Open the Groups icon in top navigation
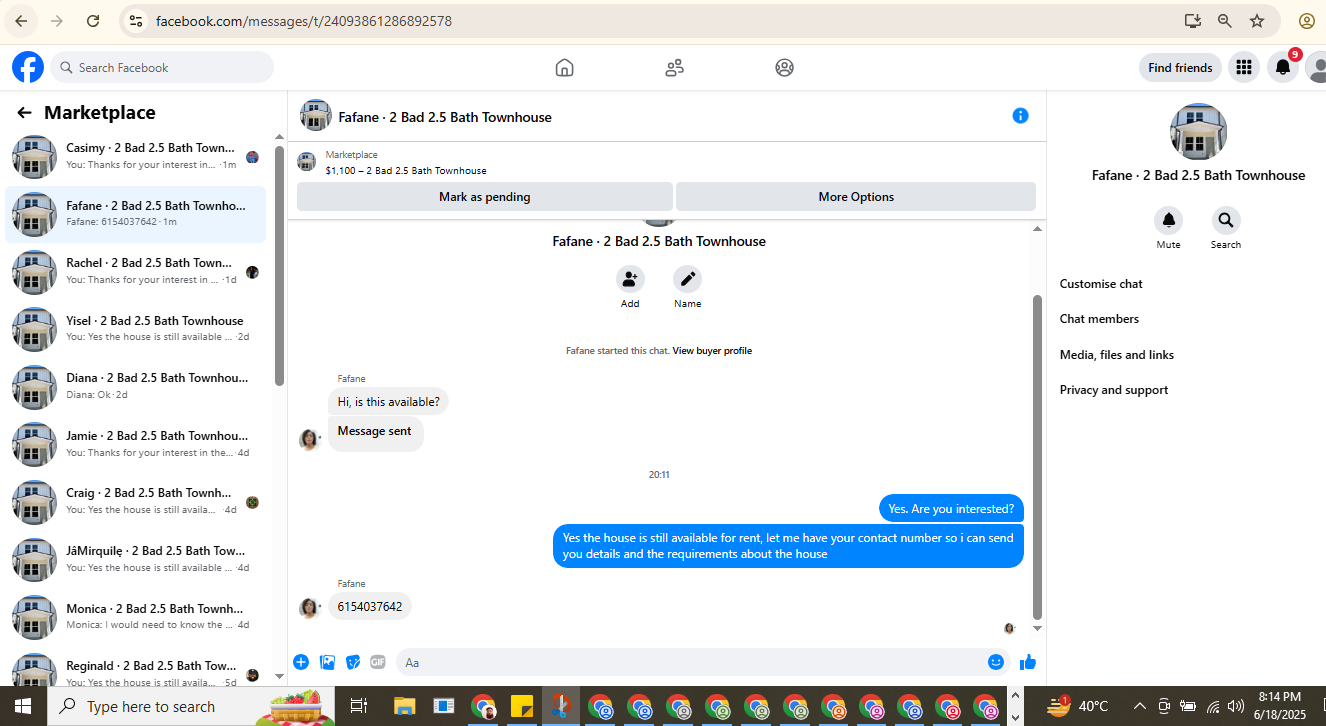 click(x=784, y=68)
